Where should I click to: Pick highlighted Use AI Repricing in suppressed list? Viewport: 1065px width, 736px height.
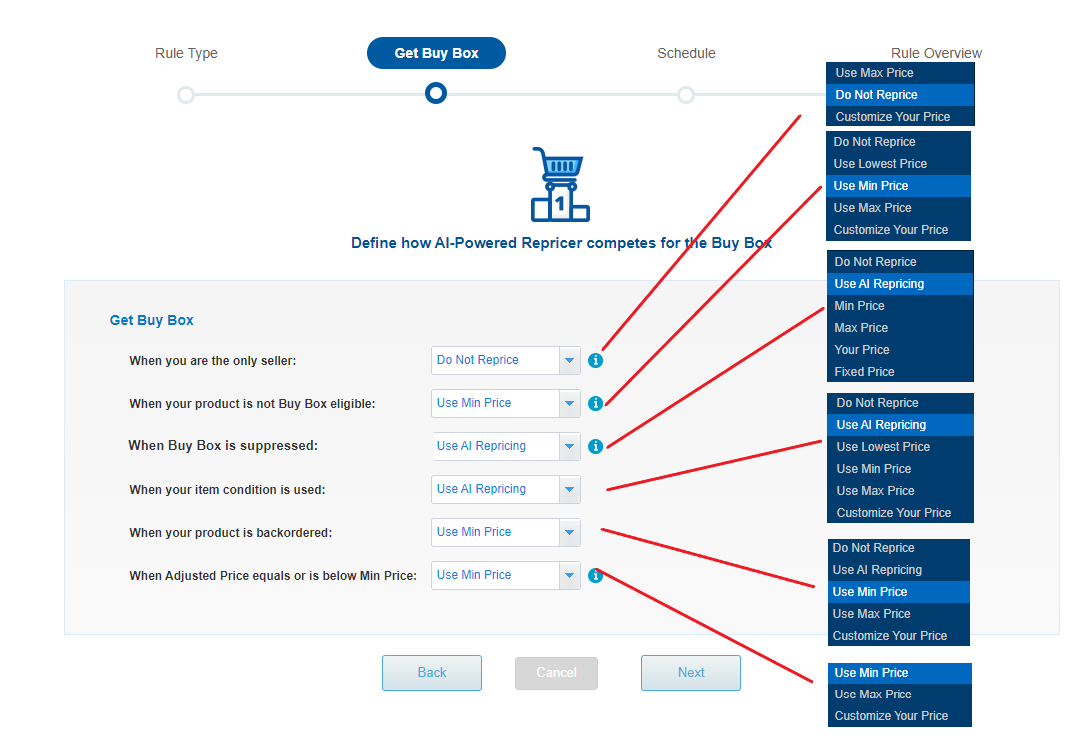click(900, 284)
